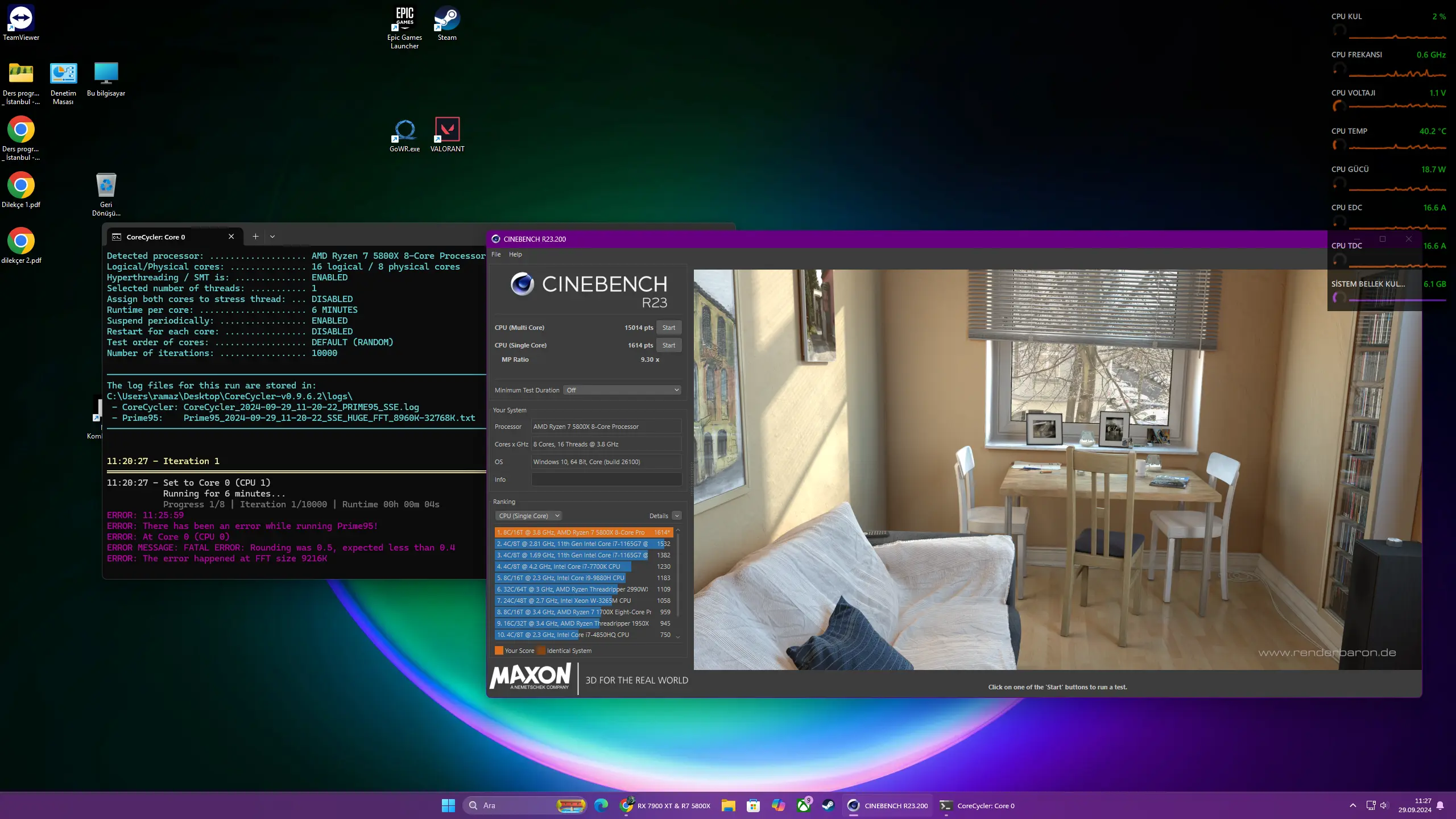Screen dimensions: 1456x819
Task: Open the volume control in system tray
Action: [x=1383, y=805]
